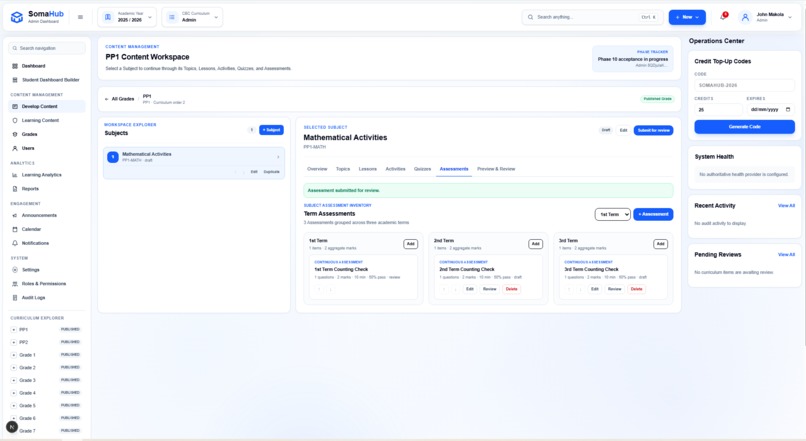Viewport: 806px width, 441px height.
Task: Click the round N badge at bottom left
Action: click(x=12, y=427)
